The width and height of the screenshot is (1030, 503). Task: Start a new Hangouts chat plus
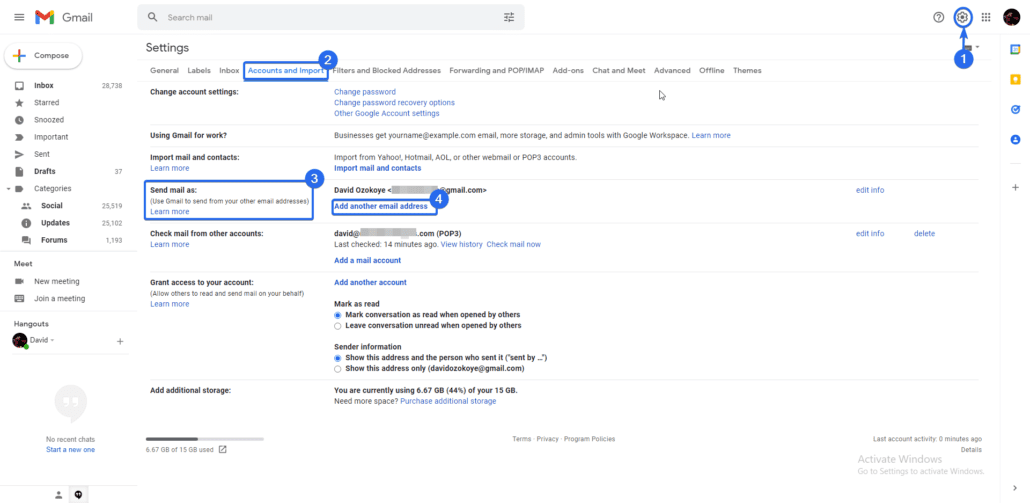tap(120, 341)
